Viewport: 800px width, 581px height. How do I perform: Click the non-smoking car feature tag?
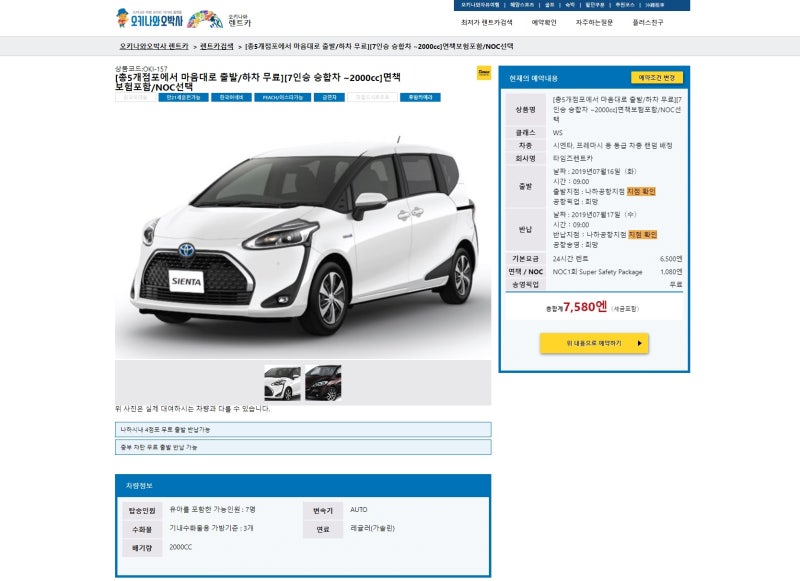click(329, 97)
